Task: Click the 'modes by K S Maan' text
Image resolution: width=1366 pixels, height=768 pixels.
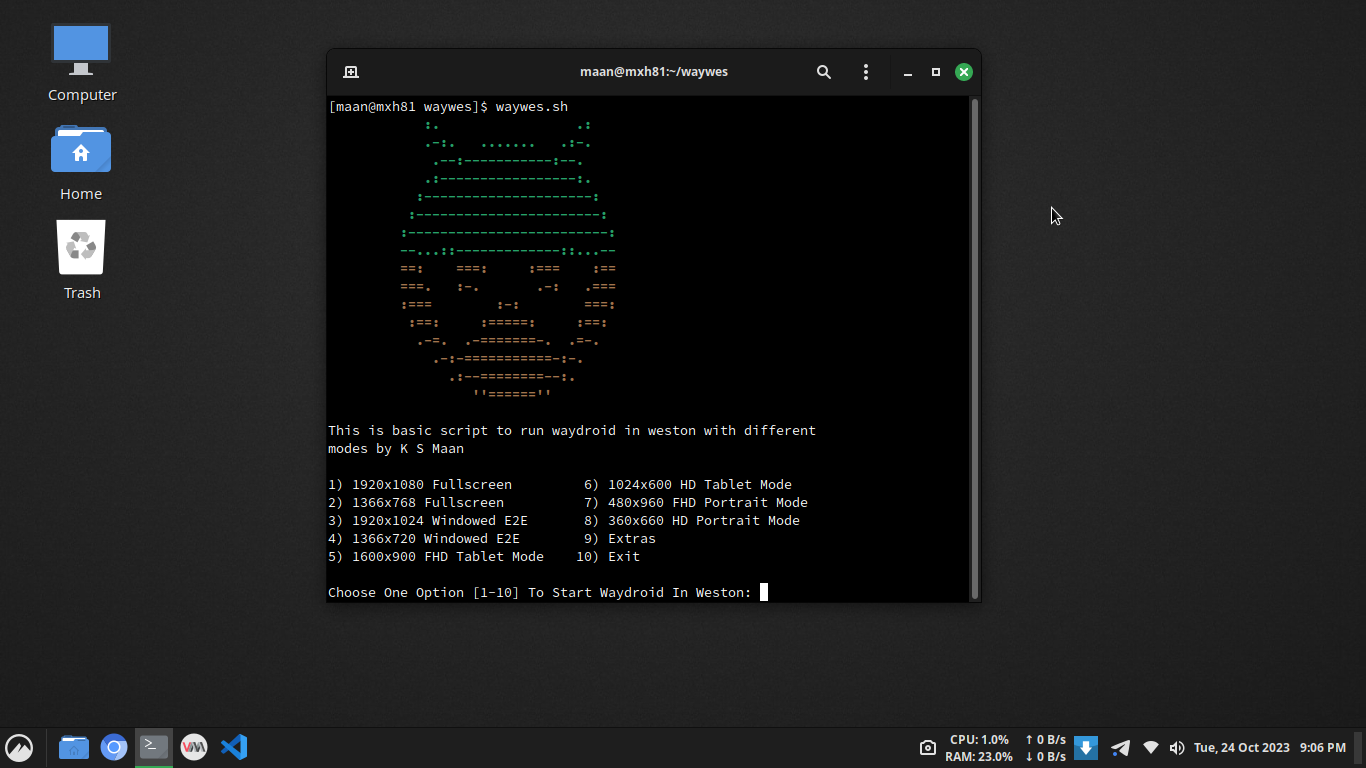Action: point(396,449)
